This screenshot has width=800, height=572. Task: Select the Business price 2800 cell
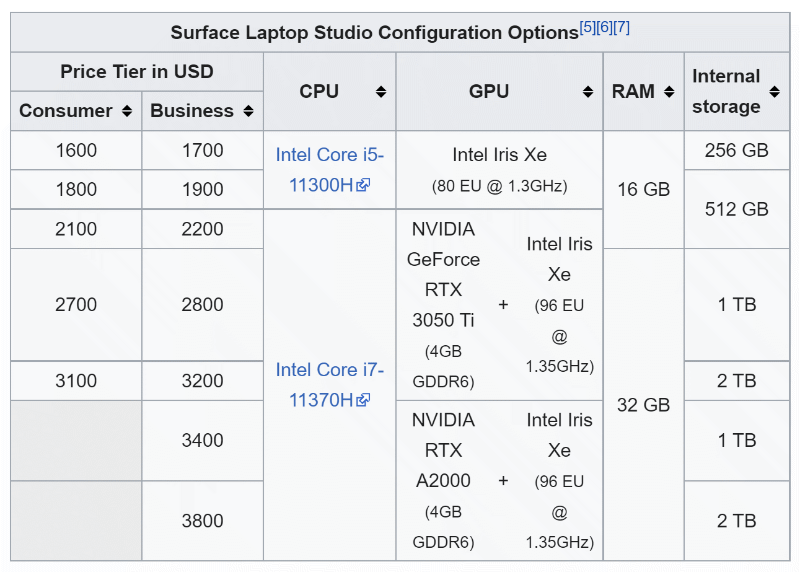click(203, 305)
